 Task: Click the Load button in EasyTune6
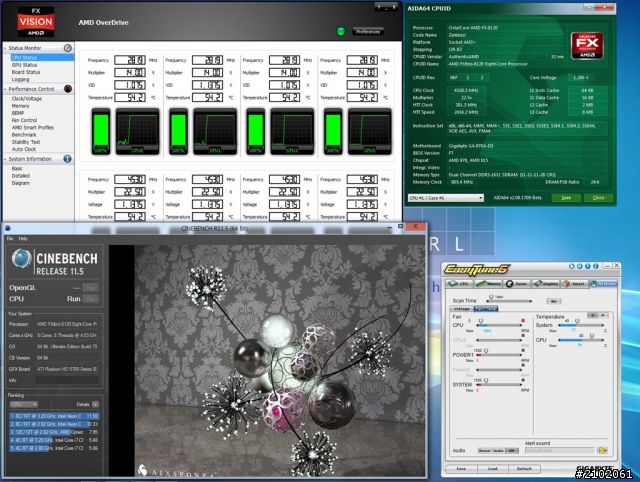pos(493,469)
